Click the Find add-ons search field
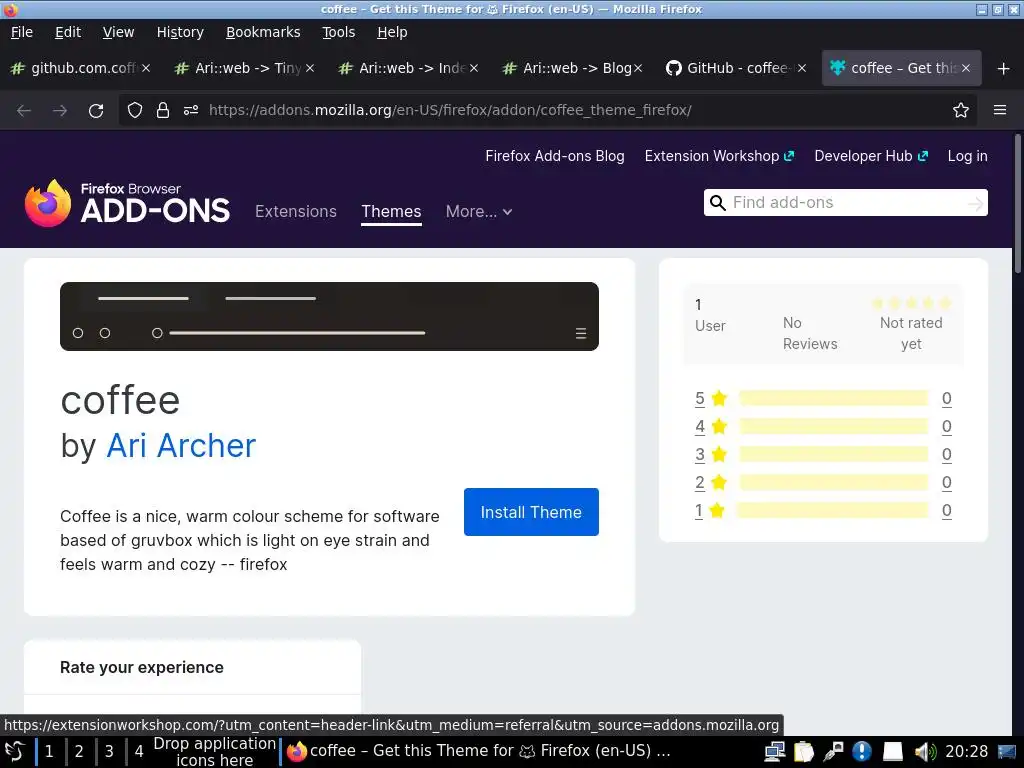1024x768 pixels. click(x=846, y=203)
